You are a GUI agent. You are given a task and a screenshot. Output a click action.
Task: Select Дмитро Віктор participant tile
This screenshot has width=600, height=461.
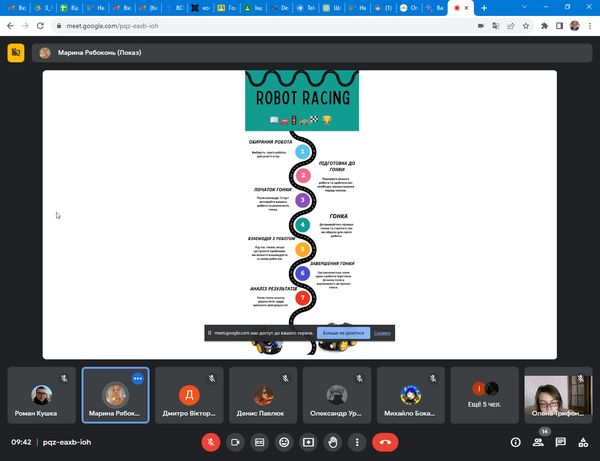tap(189, 394)
